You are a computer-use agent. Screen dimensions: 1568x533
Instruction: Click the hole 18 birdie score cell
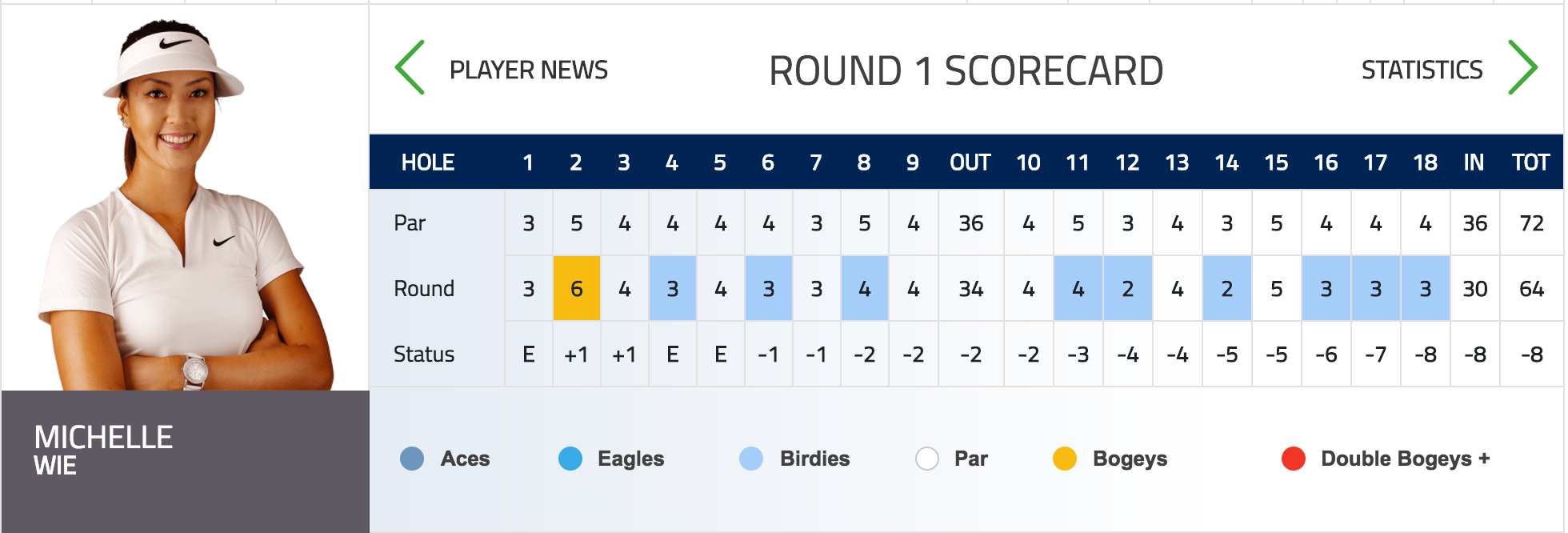(x=1426, y=289)
